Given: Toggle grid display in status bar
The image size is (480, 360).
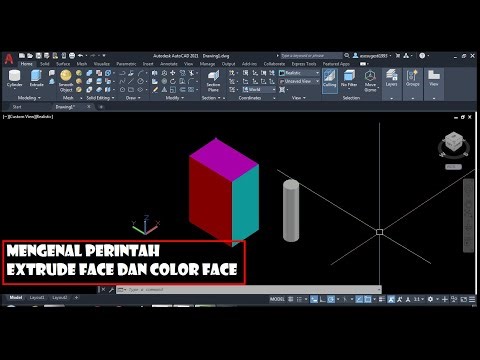Looking at the screenshot, I should click(291, 299).
